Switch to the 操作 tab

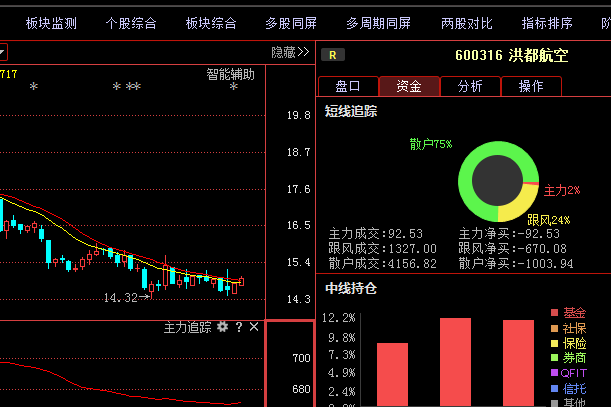pyautogui.click(x=531, y=86)
